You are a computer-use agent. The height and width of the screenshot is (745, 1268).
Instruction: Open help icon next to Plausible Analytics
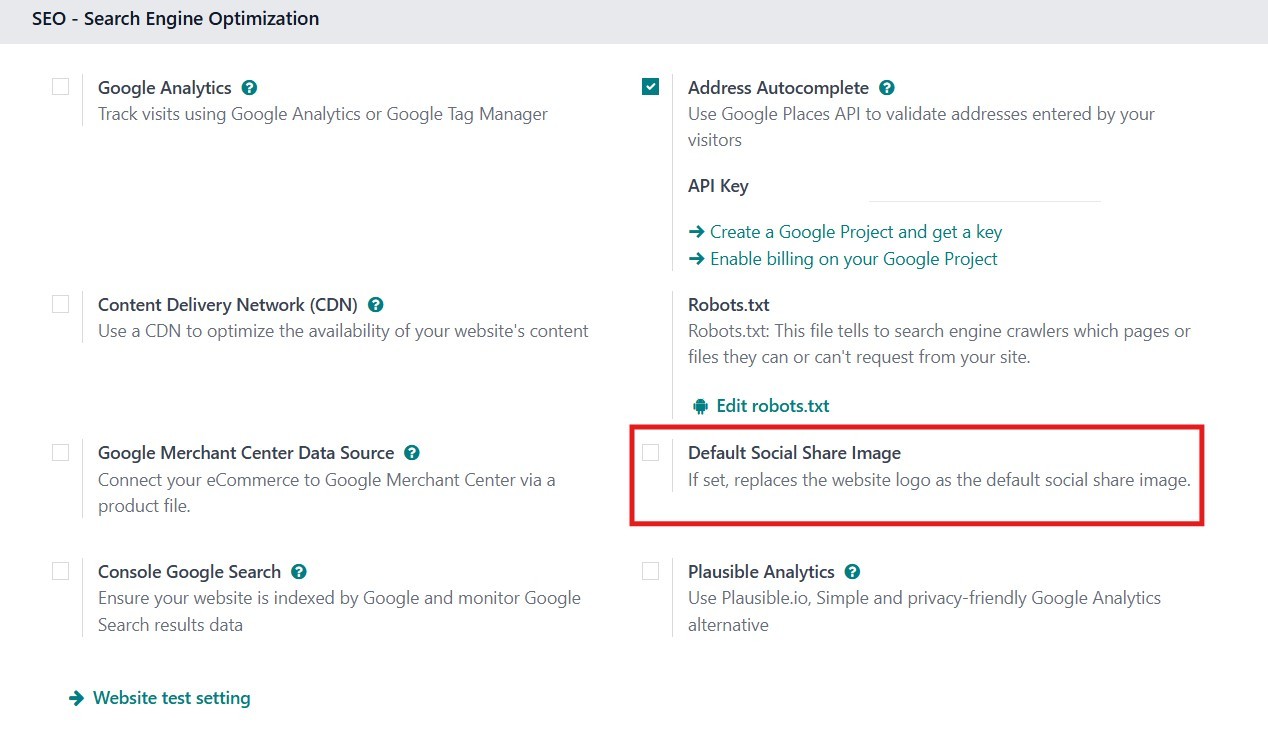click(x=852, y=572)
